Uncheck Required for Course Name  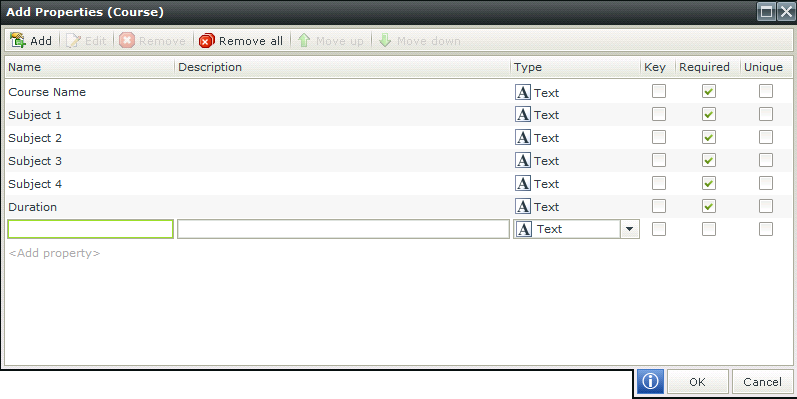click(x=709, y=91)
